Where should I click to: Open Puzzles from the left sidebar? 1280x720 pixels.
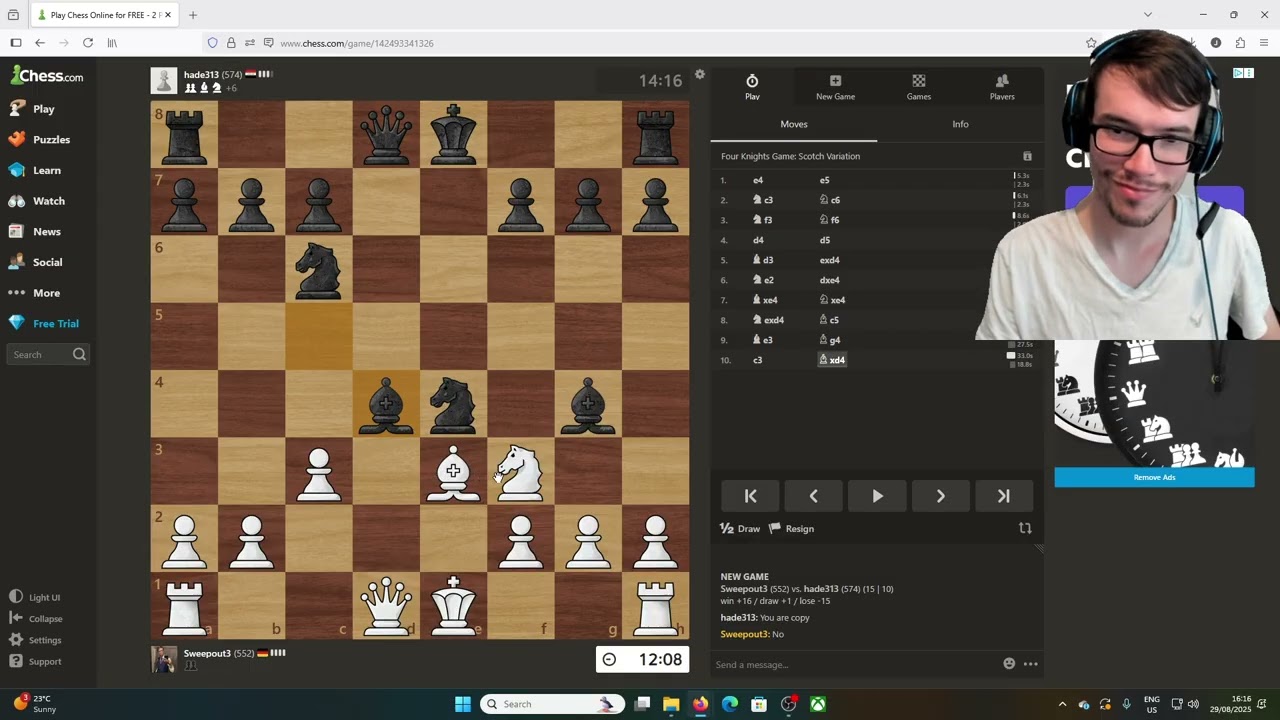(51, 140)
